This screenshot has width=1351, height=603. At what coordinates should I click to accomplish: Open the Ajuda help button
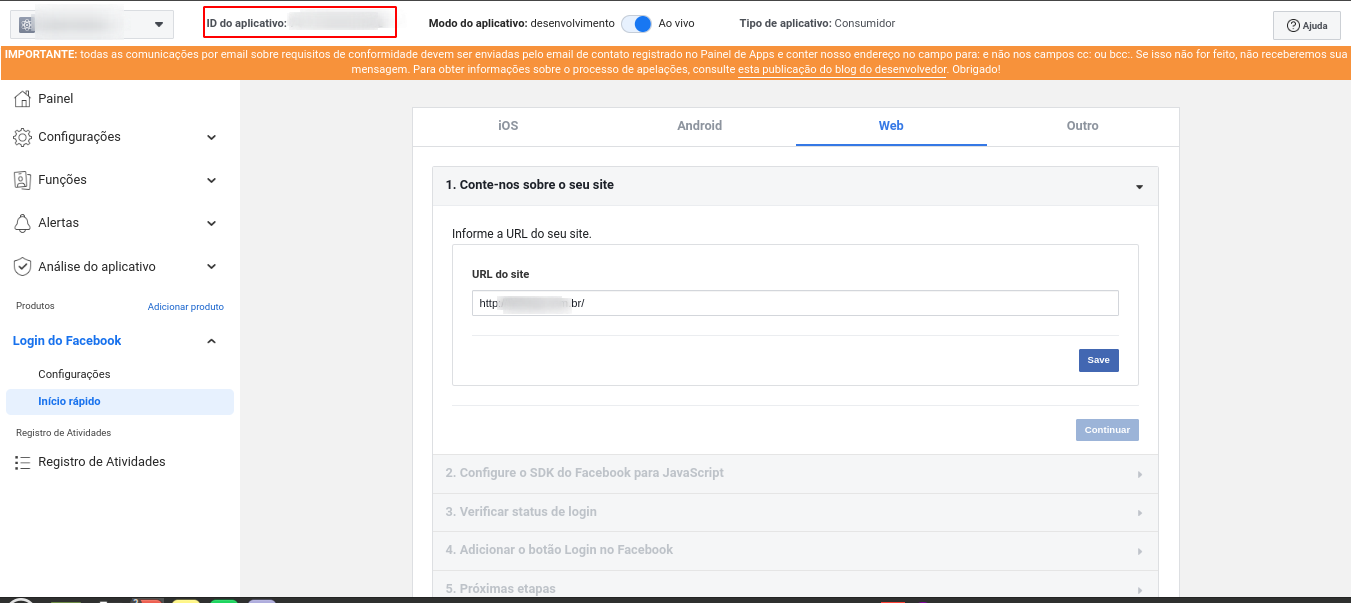[x=1307, y=25]
